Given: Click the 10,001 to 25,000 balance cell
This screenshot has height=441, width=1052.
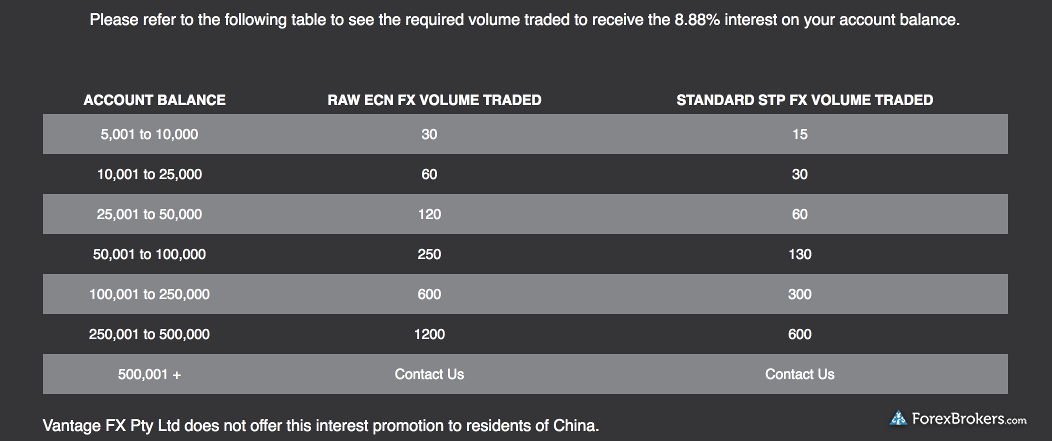Looking at the screenshot, I should pos(150,175).
